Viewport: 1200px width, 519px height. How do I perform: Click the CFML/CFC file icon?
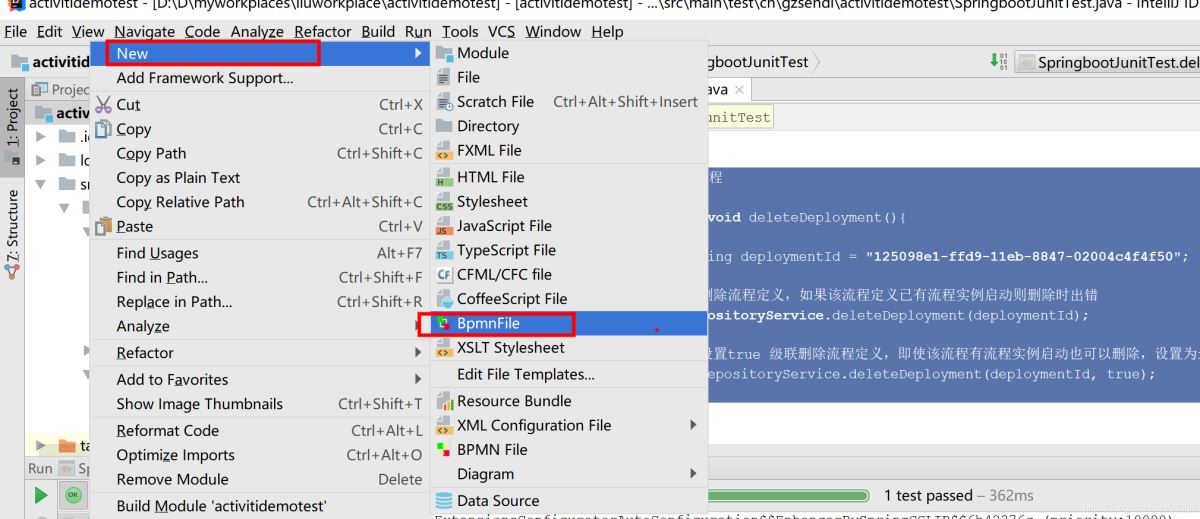[x=444, y=275]
